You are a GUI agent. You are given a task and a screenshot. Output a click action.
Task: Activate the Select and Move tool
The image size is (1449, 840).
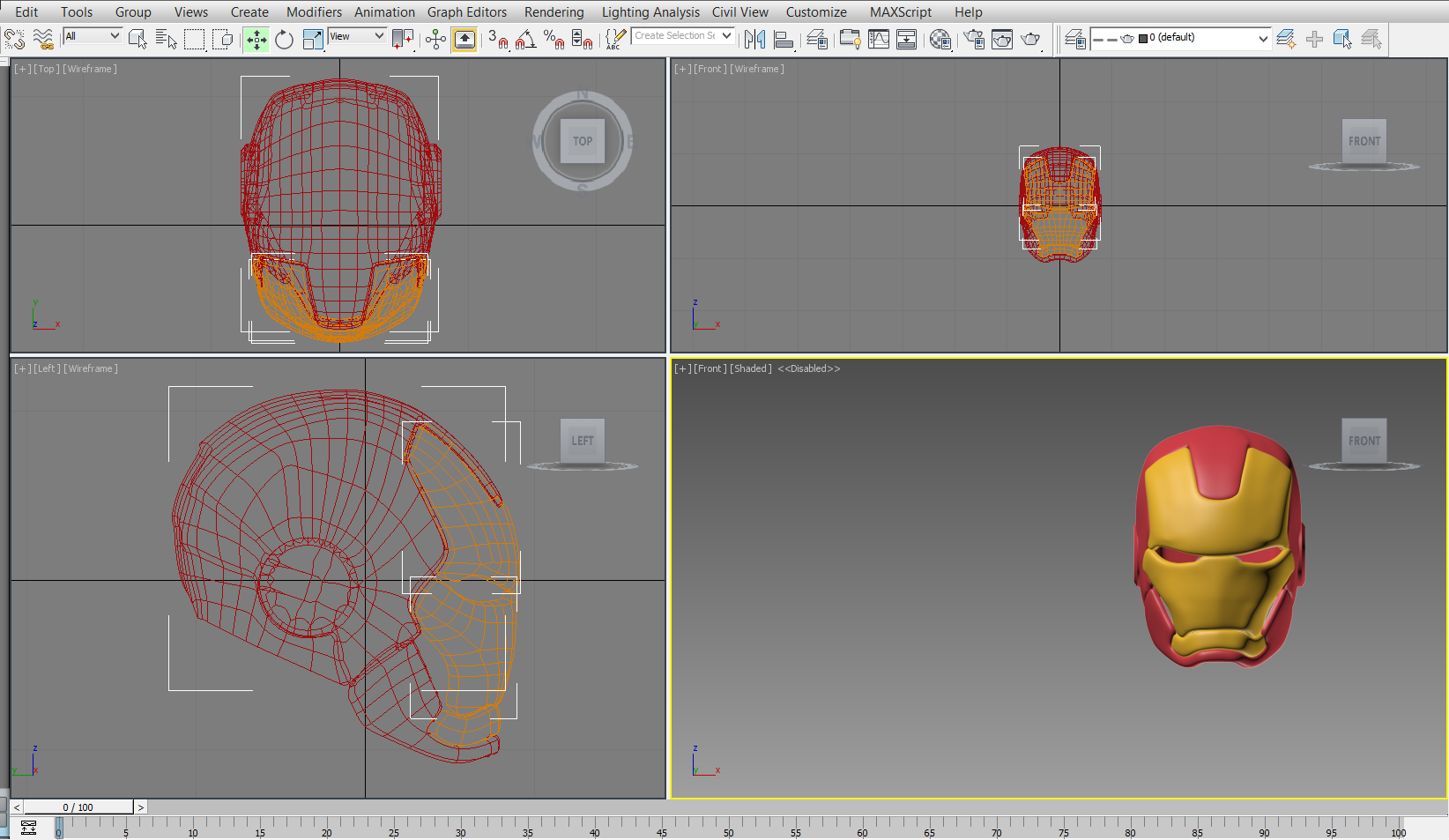[256, 39]
